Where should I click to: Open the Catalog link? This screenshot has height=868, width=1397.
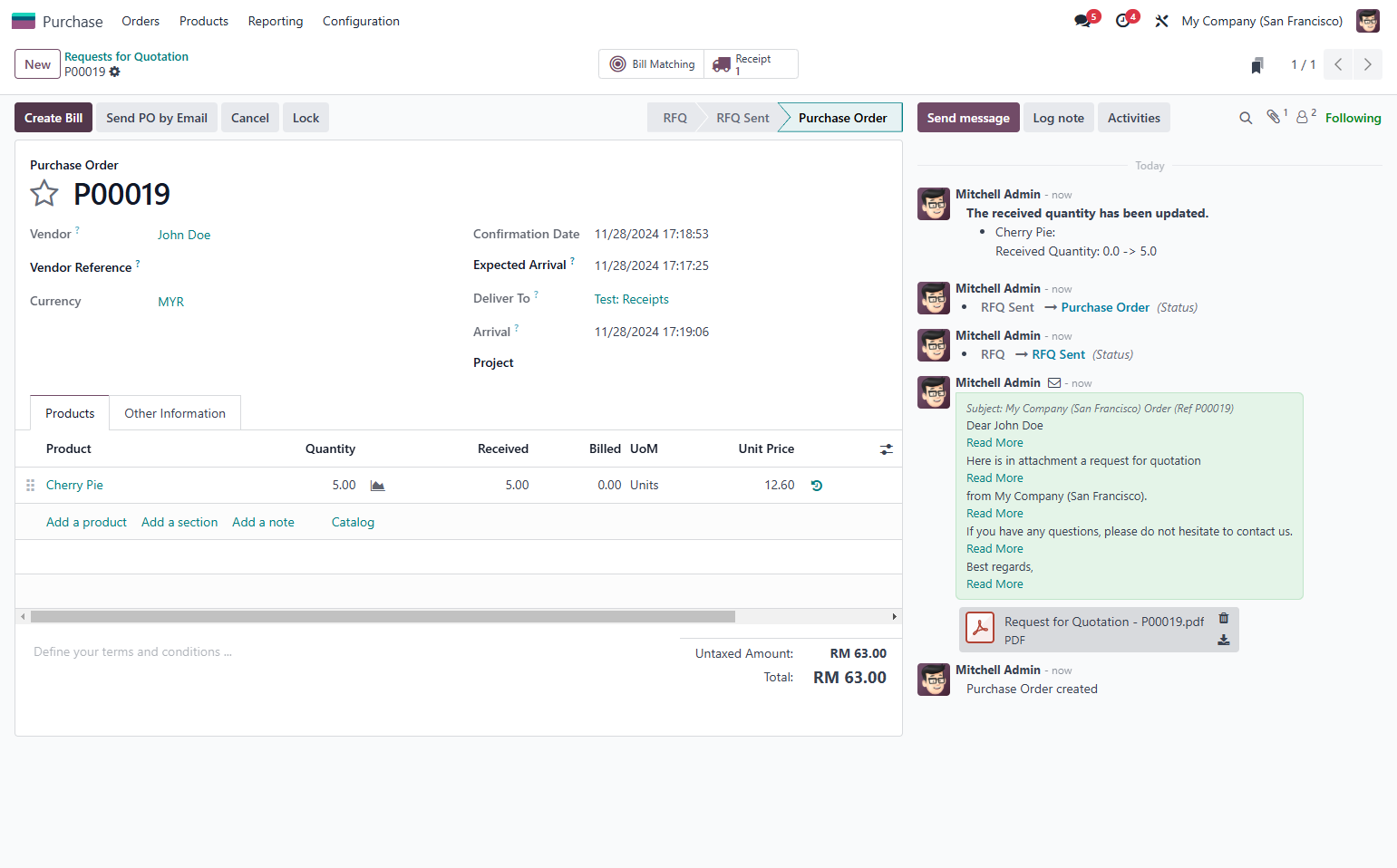tap(353, 522)
